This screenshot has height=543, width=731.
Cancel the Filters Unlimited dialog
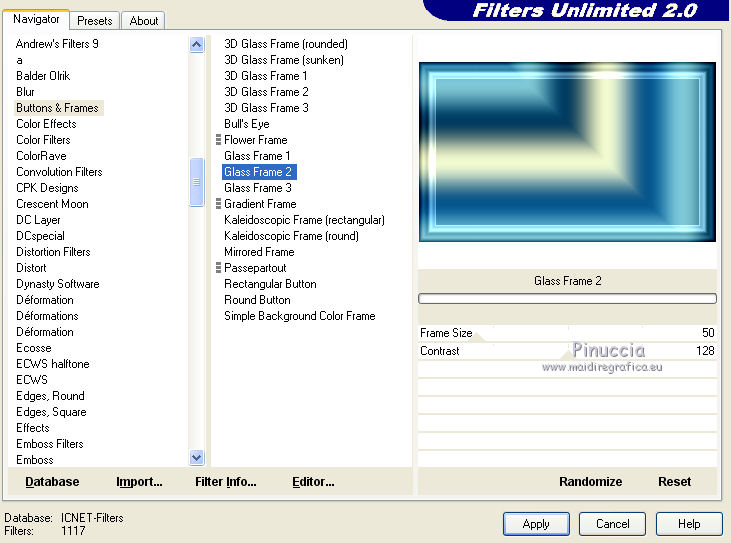click(x=613, y=524)
